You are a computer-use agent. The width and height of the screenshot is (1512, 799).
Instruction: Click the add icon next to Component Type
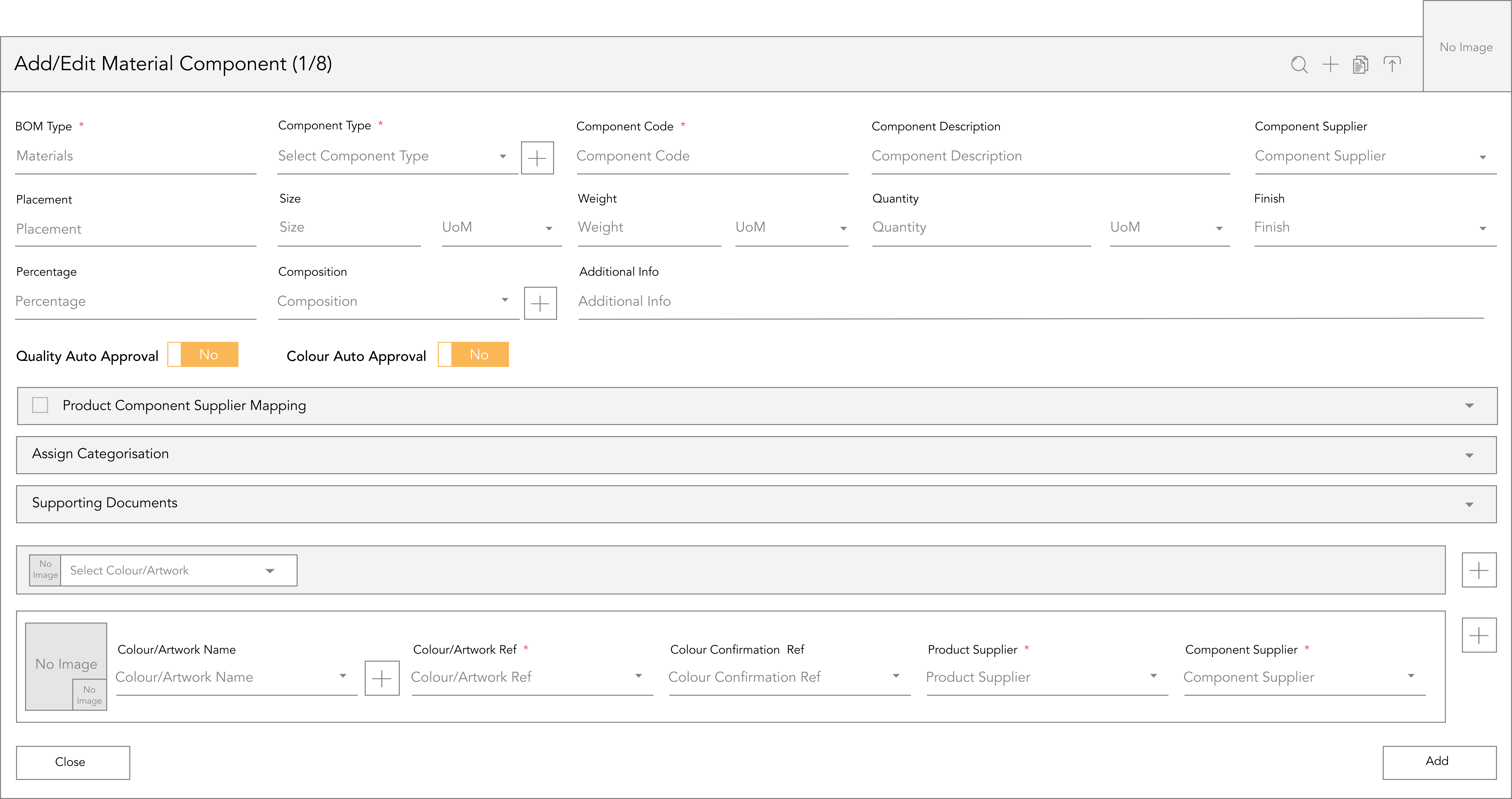(538, 156)
